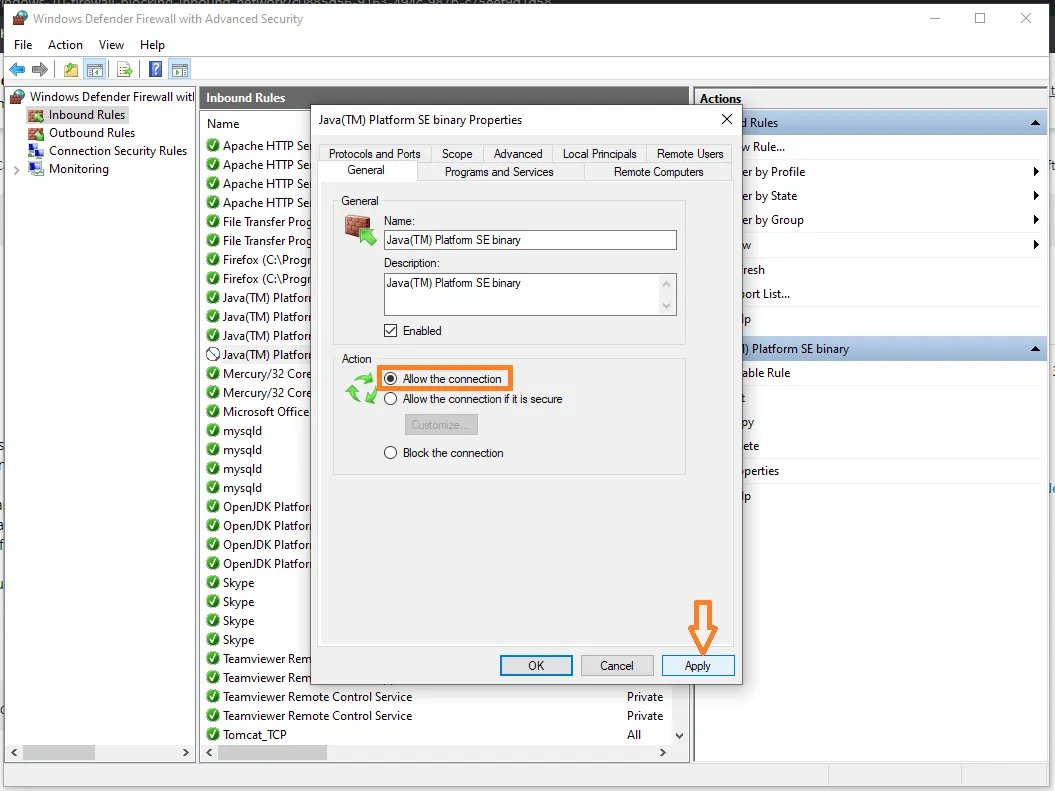
Task: Click the rules list horizontal scrollbar thumb
Action: coord(272,752)
